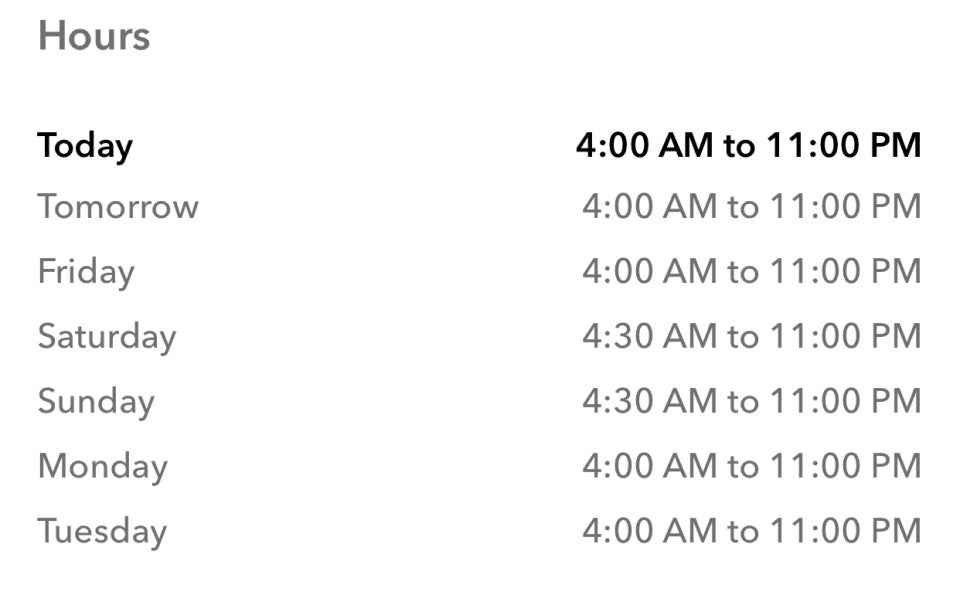
Task: Click Friday's 4:00 AM to 11:00 PM hours
Action: [751, 271]
